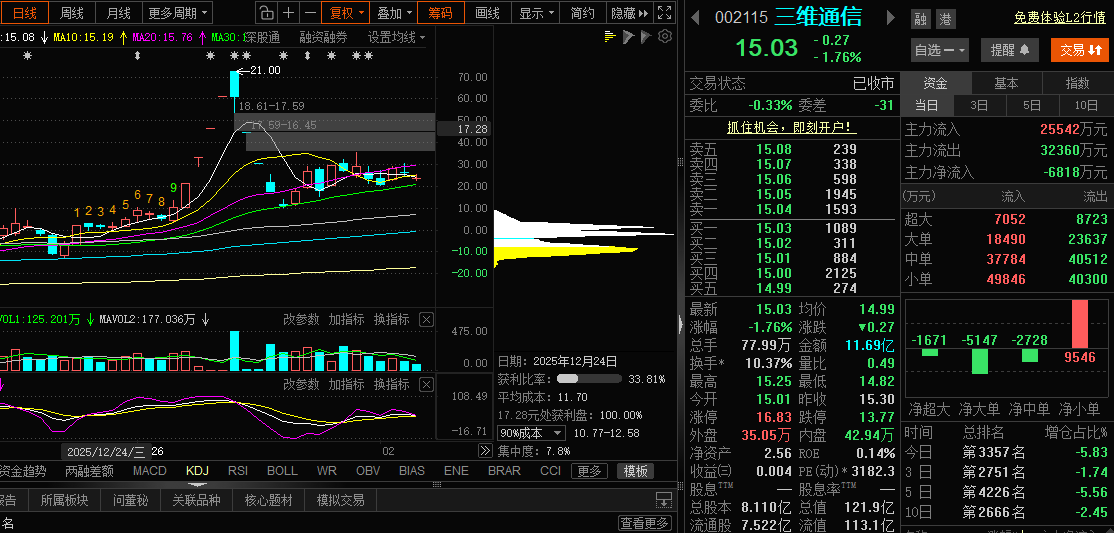Click the panel dock icon at bottom right
Viewport: 1114px width, 533px height.
pyautogui.click(x=663, y=500)
